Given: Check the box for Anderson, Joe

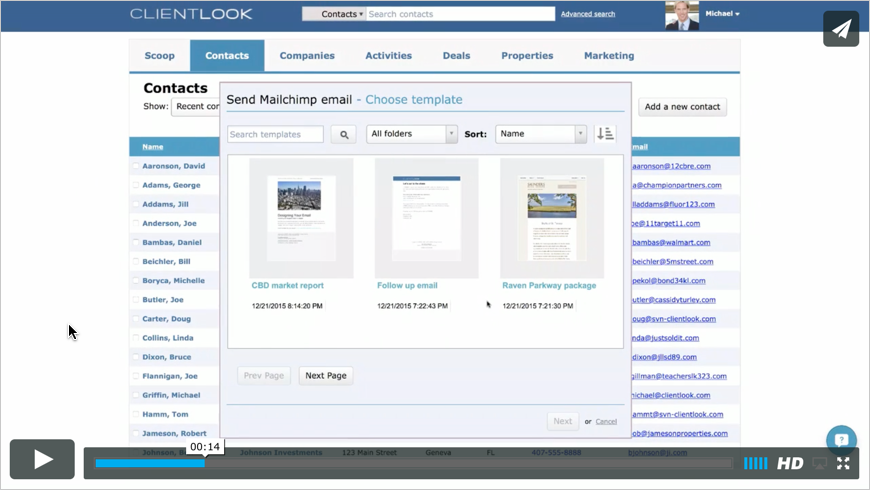Looking at the screenshot, I should click(x=135, y=223).
